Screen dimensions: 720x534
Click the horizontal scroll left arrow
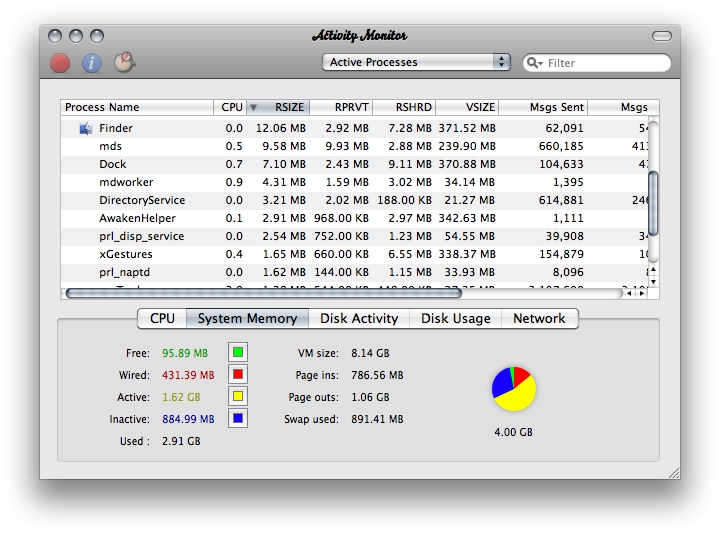tap(629, 293)
